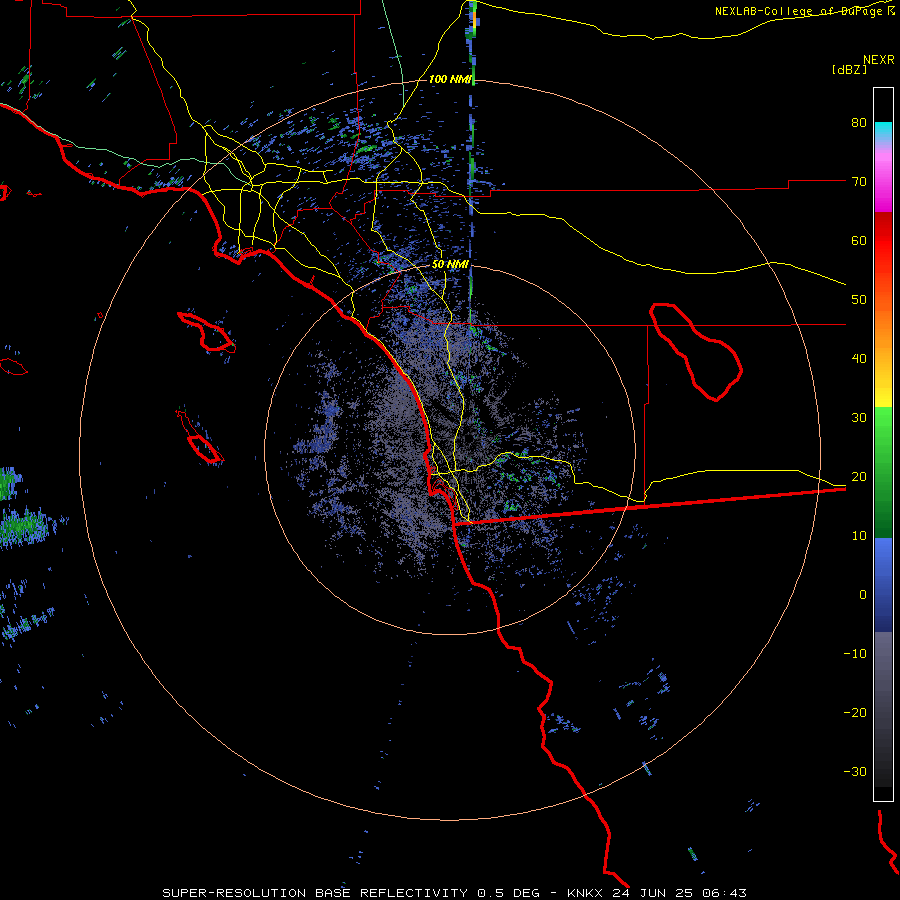The height and width of the screenshot is (900, 900).
Task: Click the 70 dBZ scale value
Action: (x=859, y=181)
